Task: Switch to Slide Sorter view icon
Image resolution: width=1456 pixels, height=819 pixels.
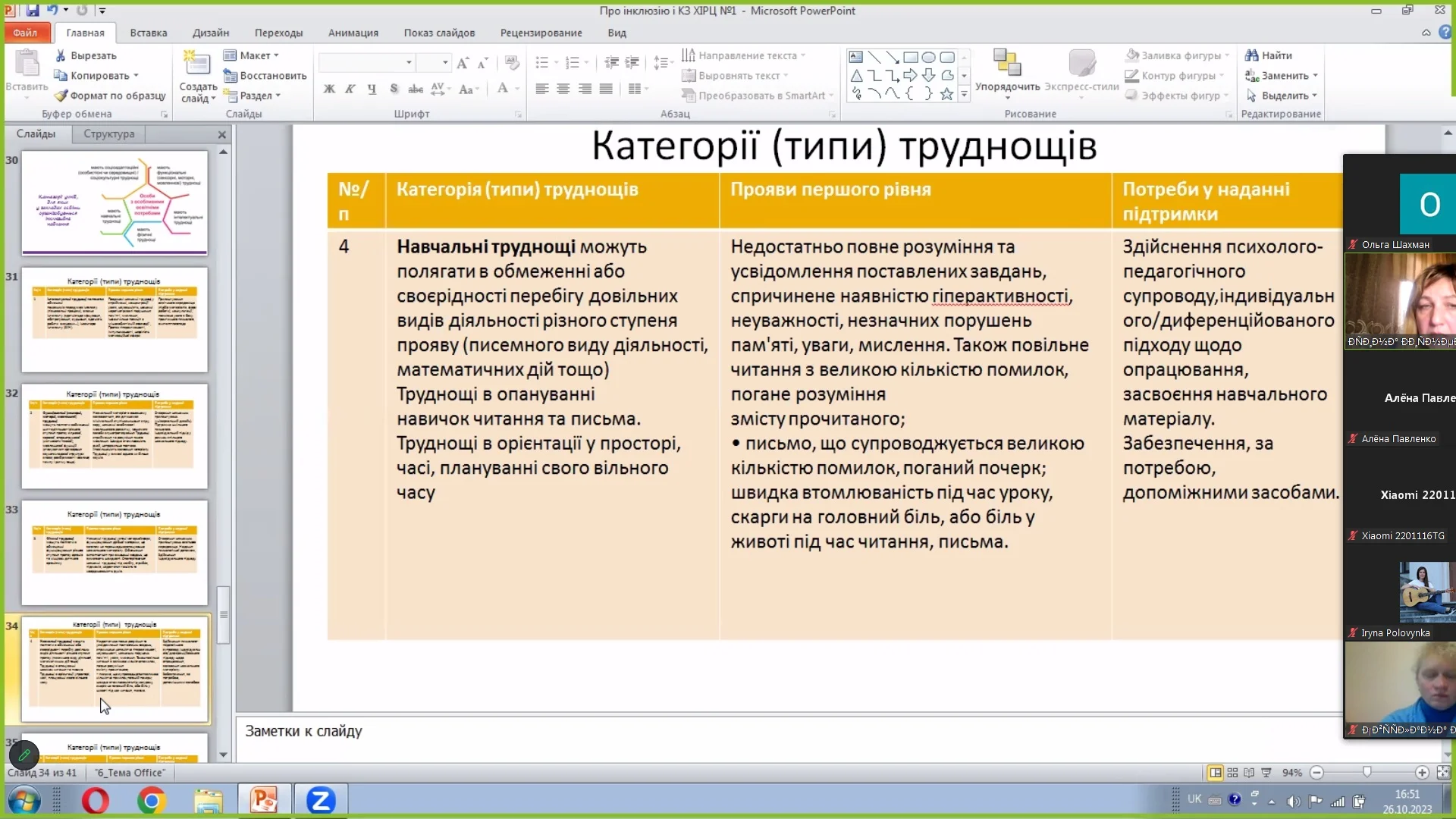Action: pos(1232,773)
